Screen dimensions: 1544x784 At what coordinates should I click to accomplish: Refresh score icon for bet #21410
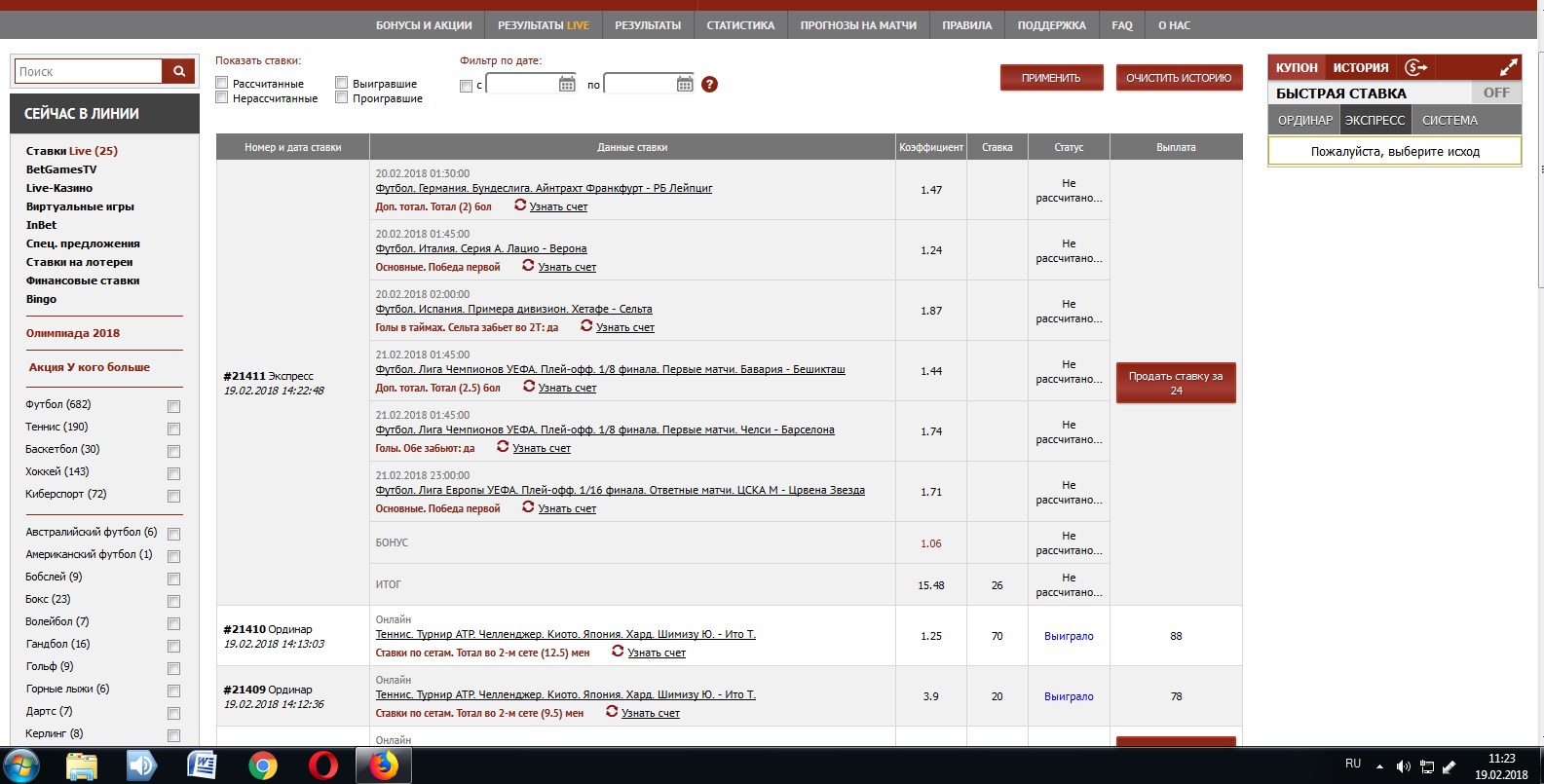point(618,652)
